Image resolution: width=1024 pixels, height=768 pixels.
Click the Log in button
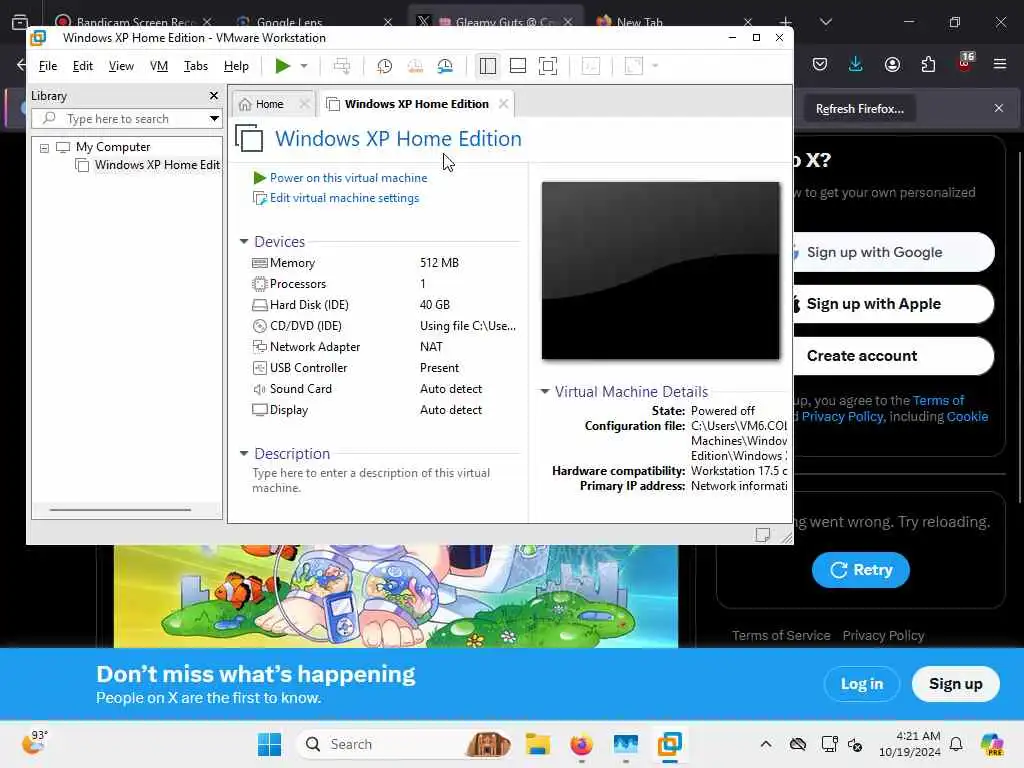tap(861, 684)
